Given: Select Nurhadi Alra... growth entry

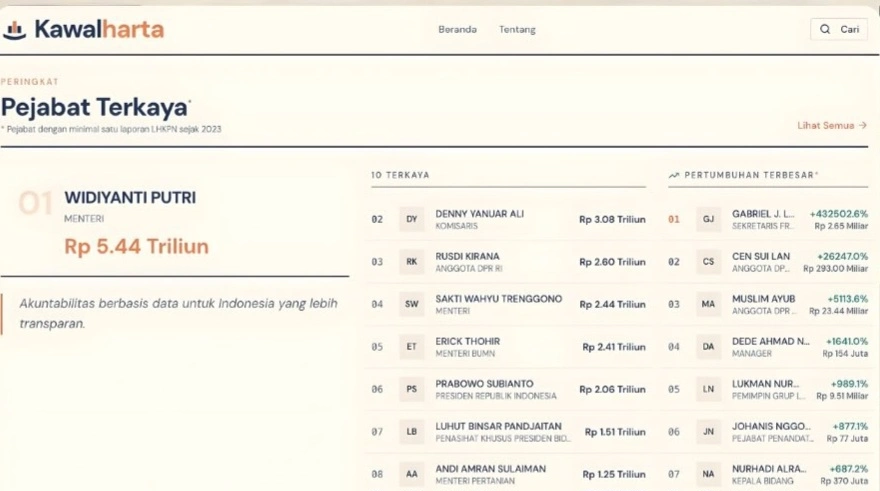Looking at the screenshot, I should click(x=768, y=474).
